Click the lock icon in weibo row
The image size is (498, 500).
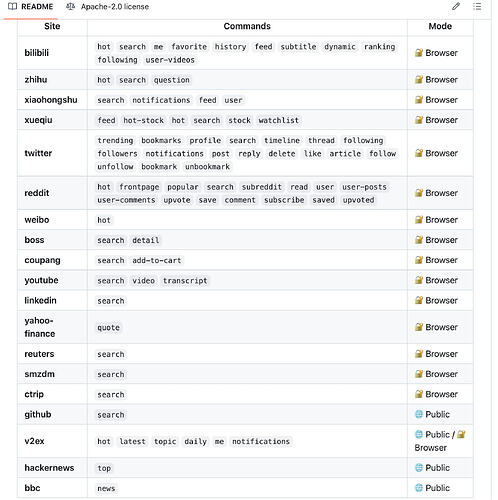[419, 220]
